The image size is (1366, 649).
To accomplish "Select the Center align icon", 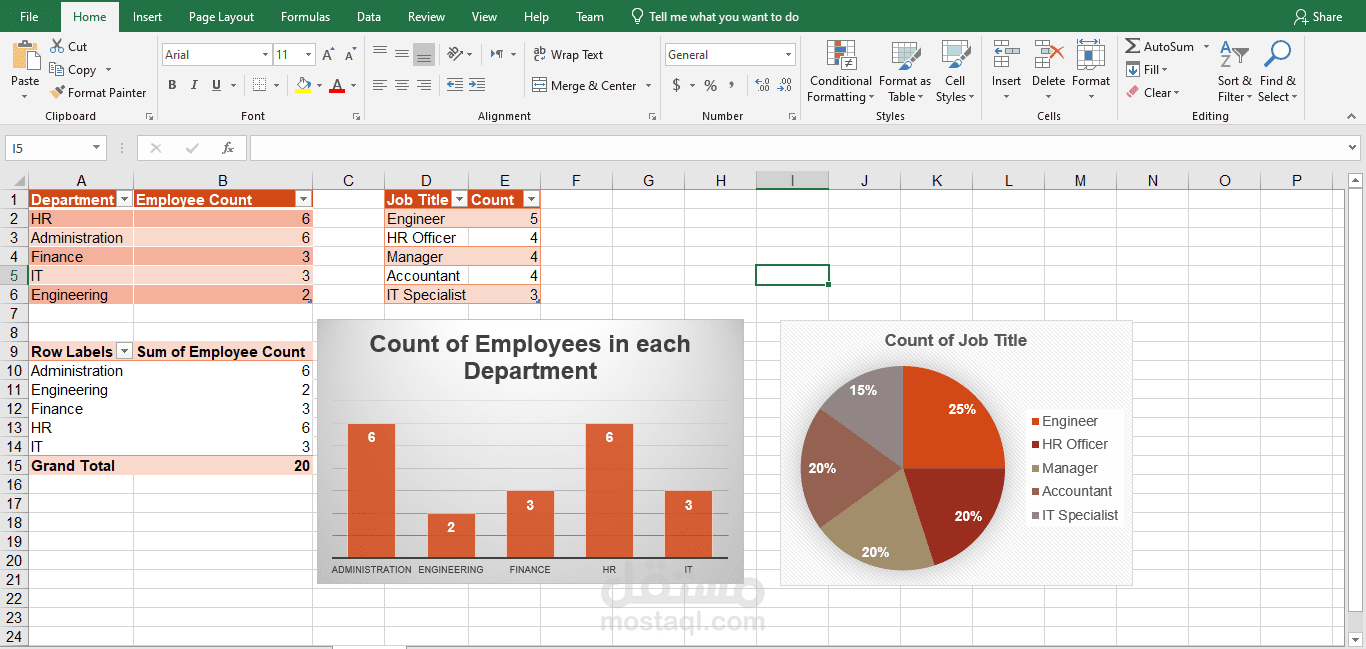I will tap(402, 85).
